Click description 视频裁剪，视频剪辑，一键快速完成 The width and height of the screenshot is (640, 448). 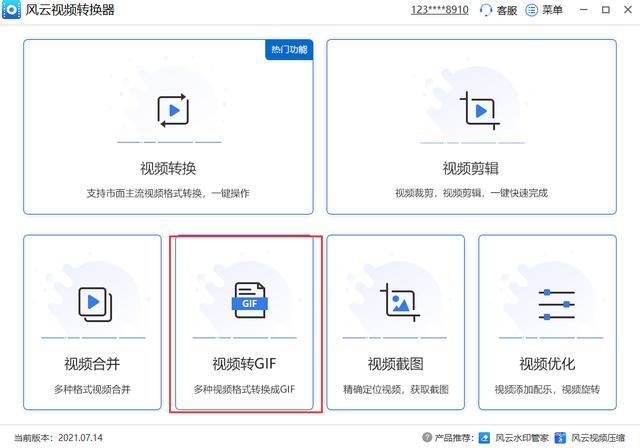[x=471, y=193]
